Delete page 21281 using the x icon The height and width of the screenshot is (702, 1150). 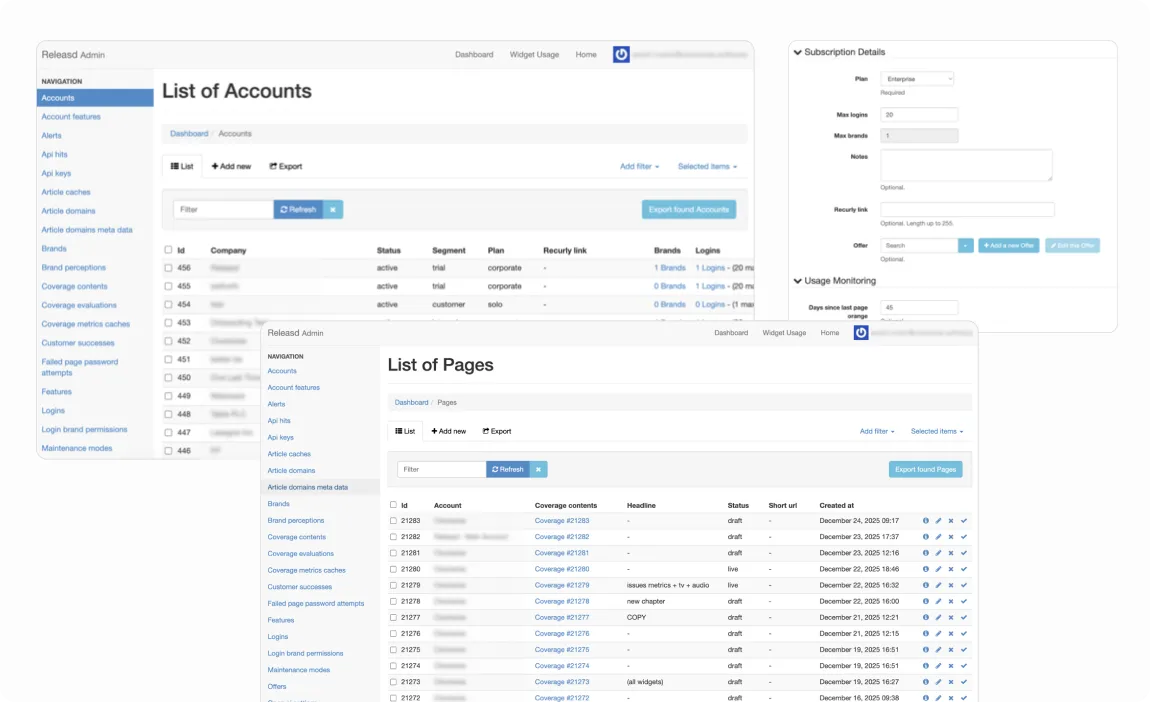pyautogui.click(x=952, y=553)
